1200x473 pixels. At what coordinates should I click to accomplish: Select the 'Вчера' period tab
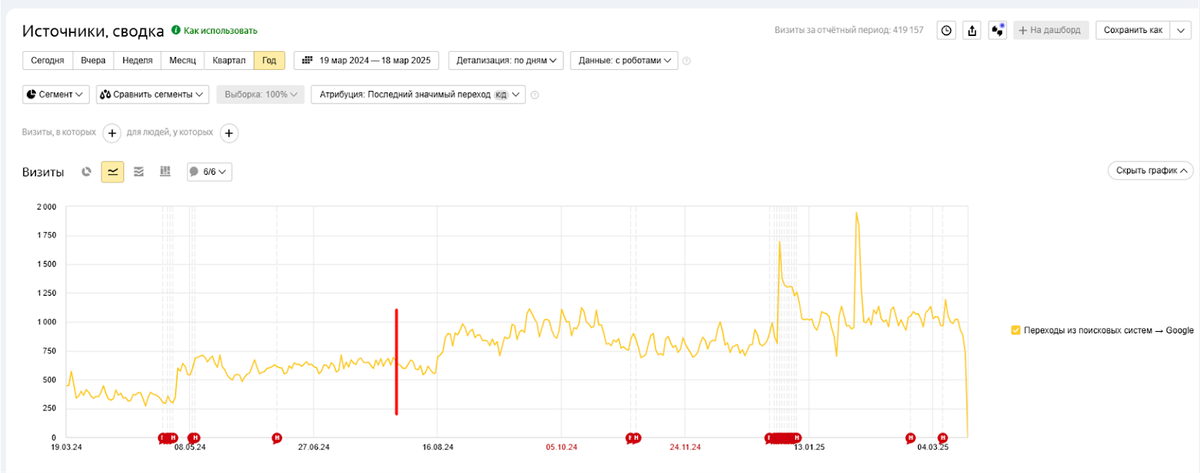[93, 60]
